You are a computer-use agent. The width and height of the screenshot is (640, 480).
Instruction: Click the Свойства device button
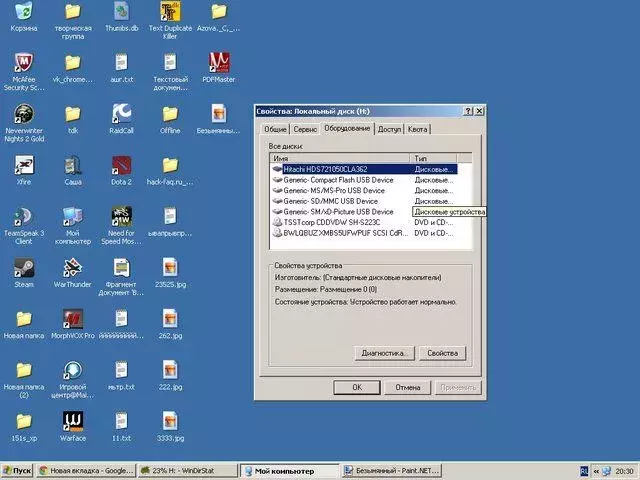coord(442,353)
